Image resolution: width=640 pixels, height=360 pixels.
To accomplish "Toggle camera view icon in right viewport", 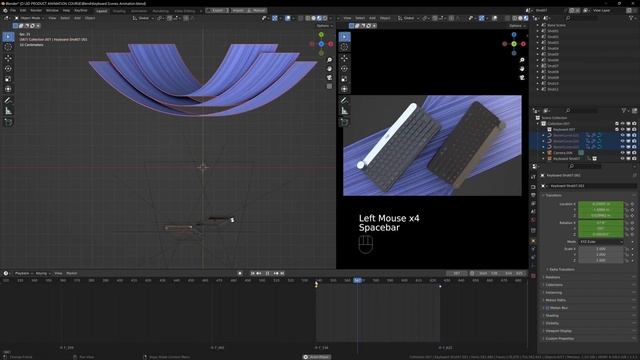I will 522,78.
